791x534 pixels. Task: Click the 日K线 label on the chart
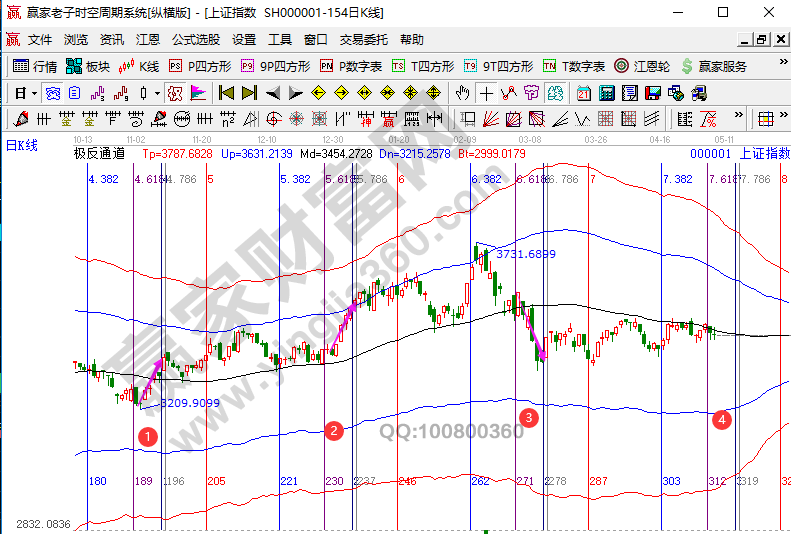[x=22, y=146]
